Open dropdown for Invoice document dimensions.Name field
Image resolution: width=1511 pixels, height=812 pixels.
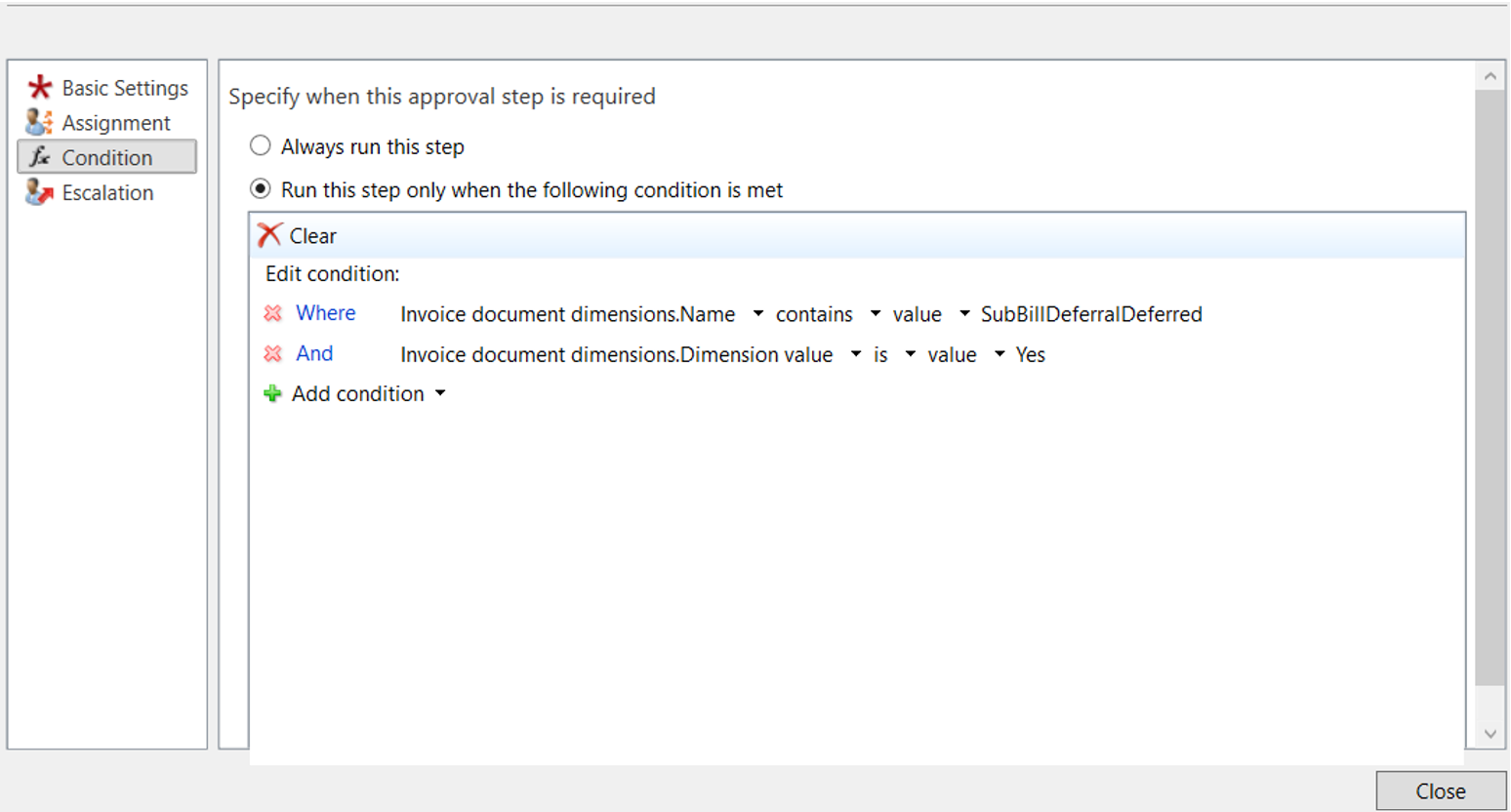pyautogui.click(x=757, y=313)
